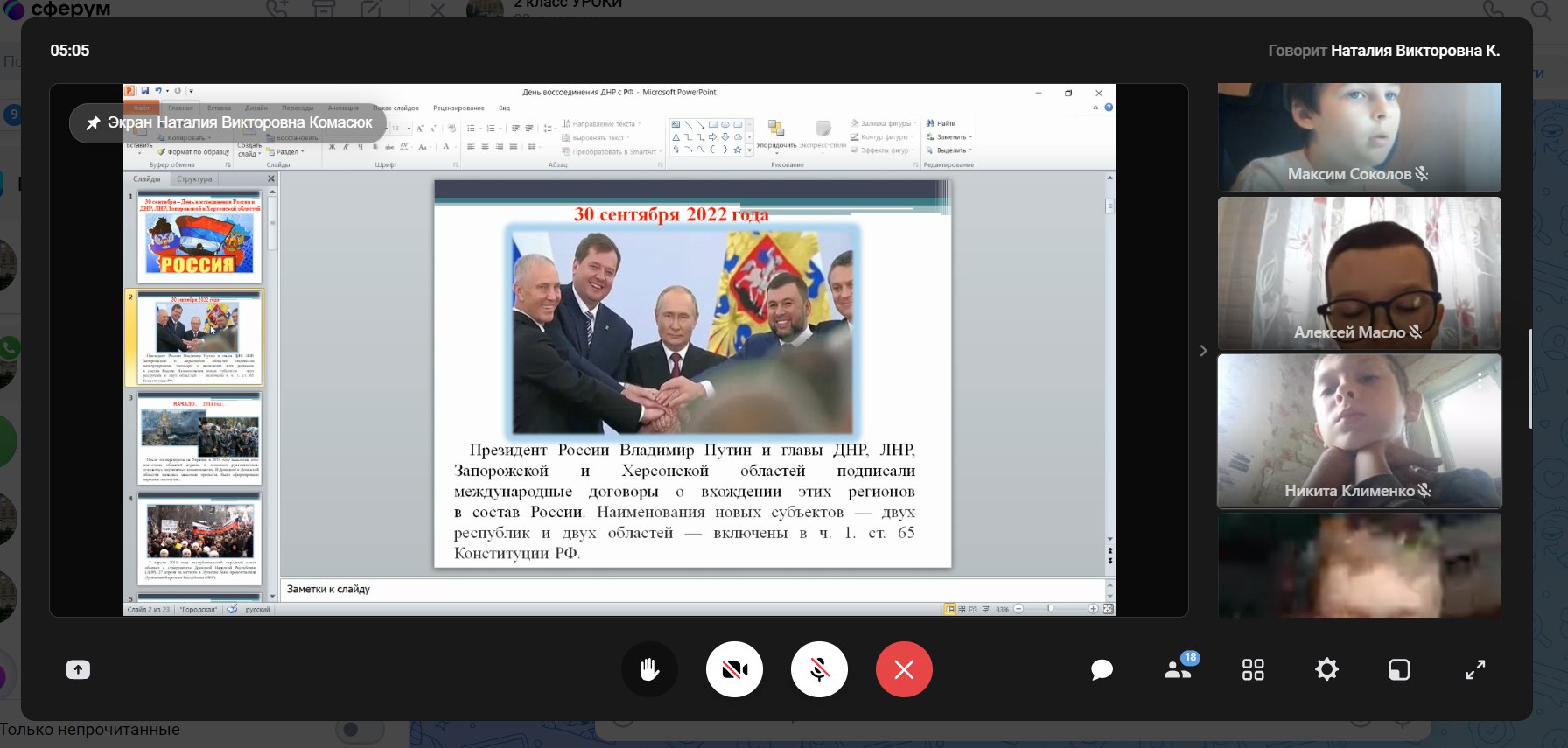This screenshot has width=1568, height=748.
Task: Click zoom out minus in status bar
Action: click(x=1018, y=609)
